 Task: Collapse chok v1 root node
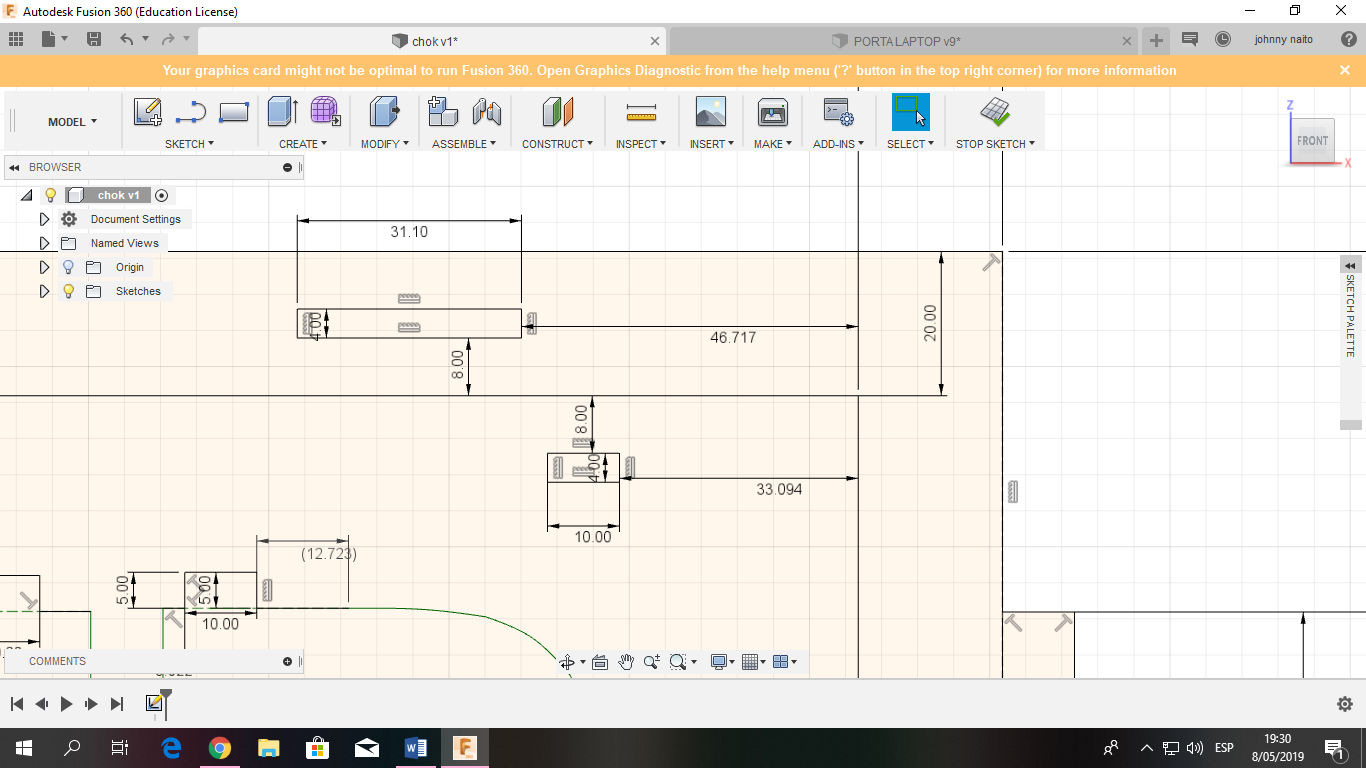[x=27, y=195]
